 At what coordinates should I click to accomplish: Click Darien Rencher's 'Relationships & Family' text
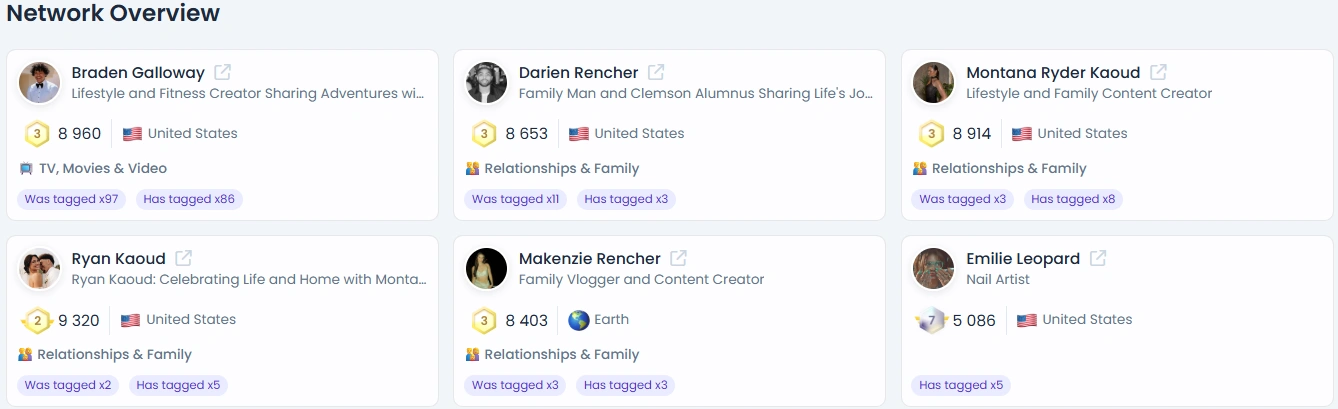coord(562,169)
